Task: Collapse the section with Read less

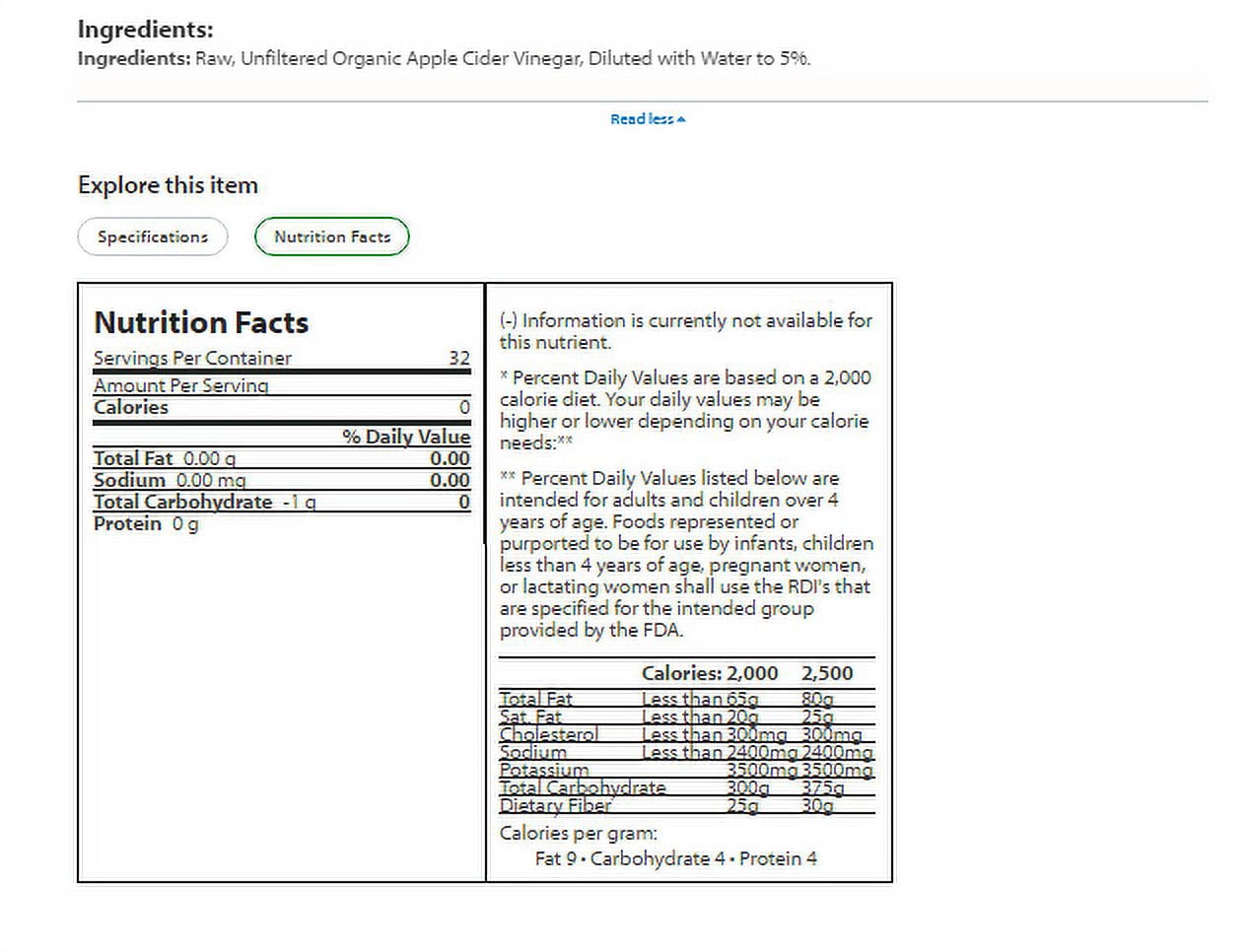Action: [x=648, y=119]
